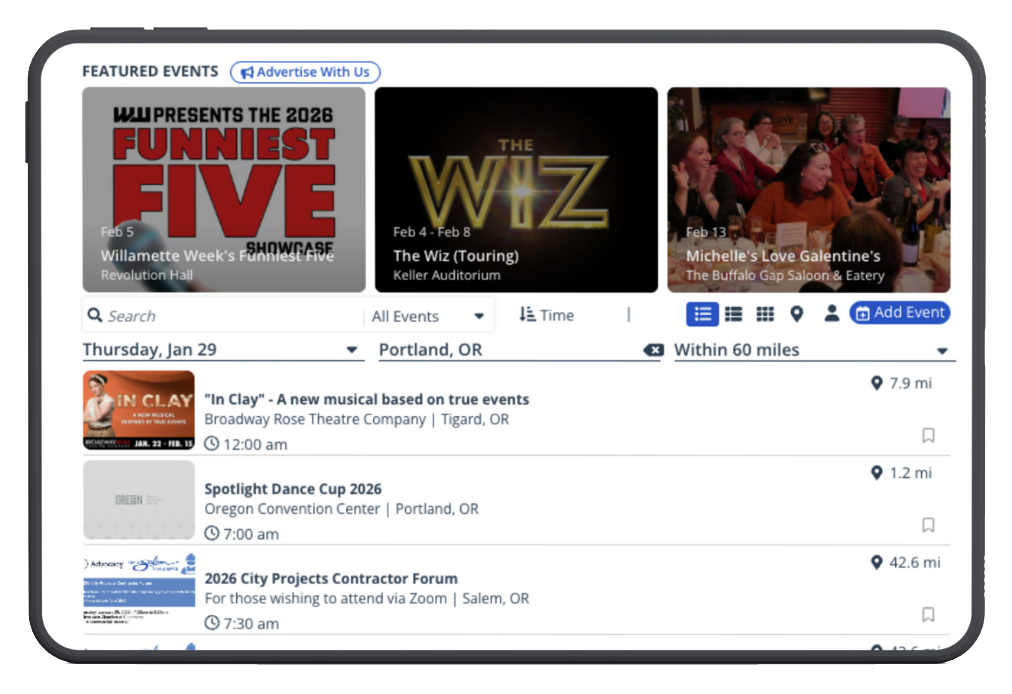Image resolution: width=1012 pixels, height=694 pixels.
Task: Click the calendar-plus icon in Add Event
Action: (x=863, y=314)
